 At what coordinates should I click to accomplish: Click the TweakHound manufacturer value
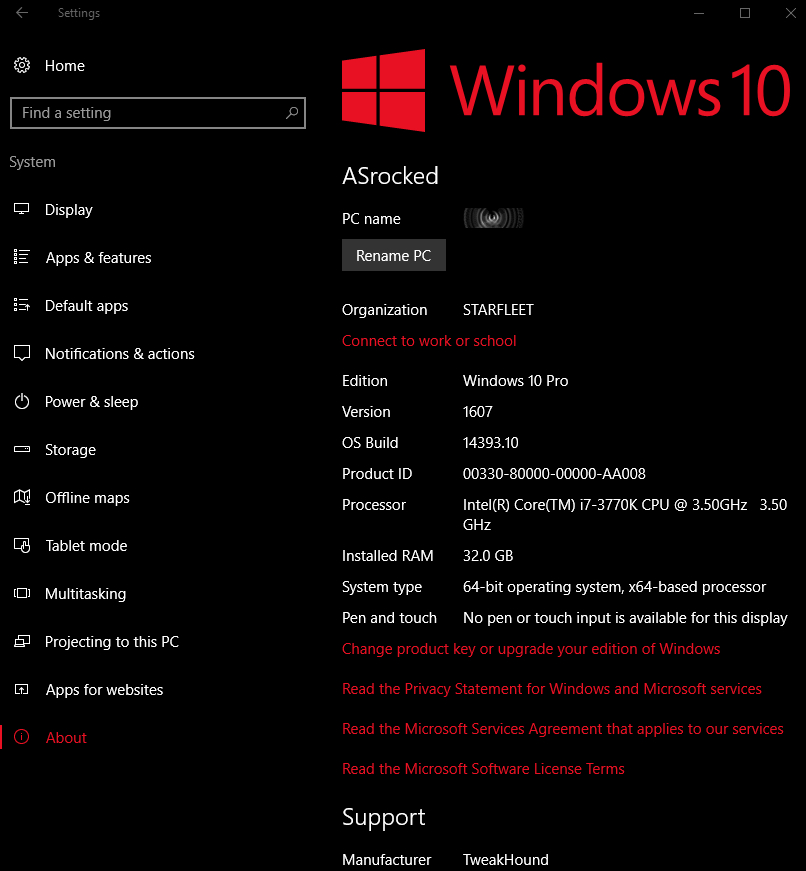point(506,860)
